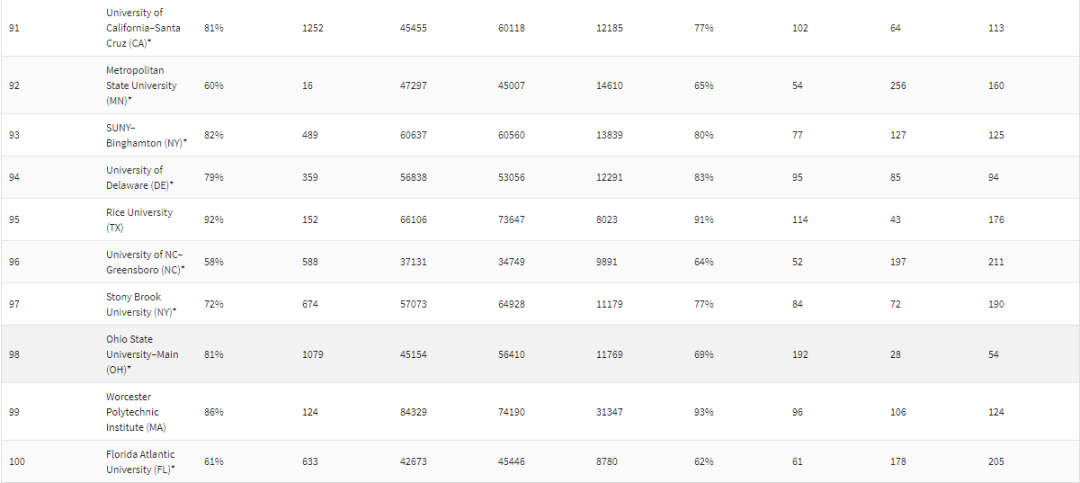
Task: Open University of Delaware (DE) entry
Action: coord(140,177)
